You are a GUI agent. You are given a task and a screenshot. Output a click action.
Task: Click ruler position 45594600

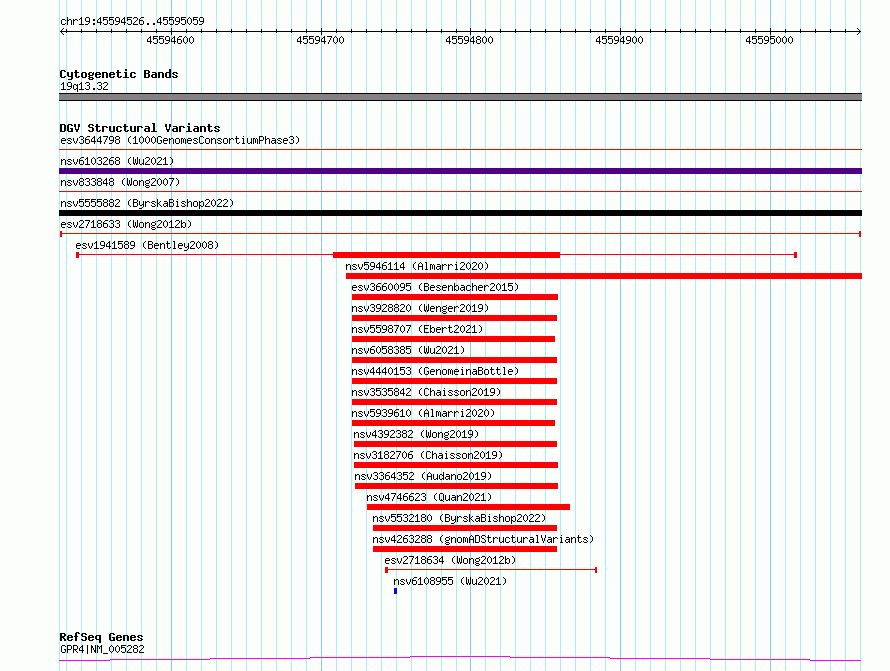[170, 40]
